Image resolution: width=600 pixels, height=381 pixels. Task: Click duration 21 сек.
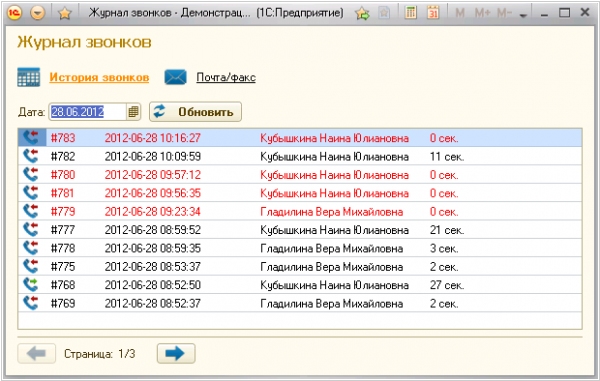click(x=447, y=230)
